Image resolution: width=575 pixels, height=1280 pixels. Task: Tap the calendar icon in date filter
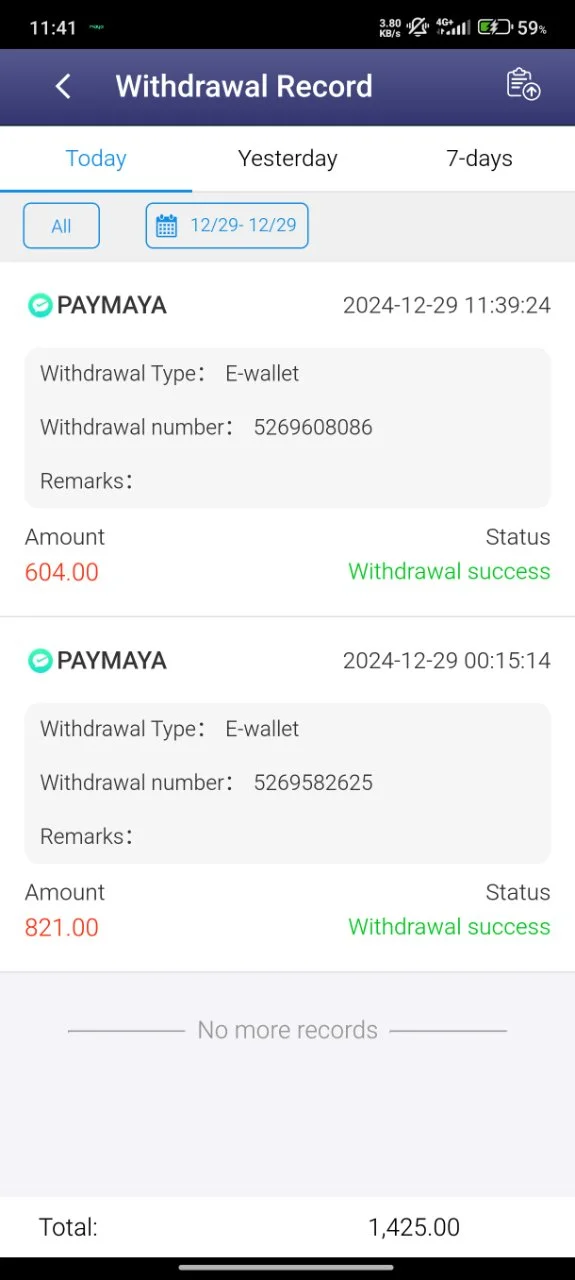pyautogui.click(x=167, y=225)
